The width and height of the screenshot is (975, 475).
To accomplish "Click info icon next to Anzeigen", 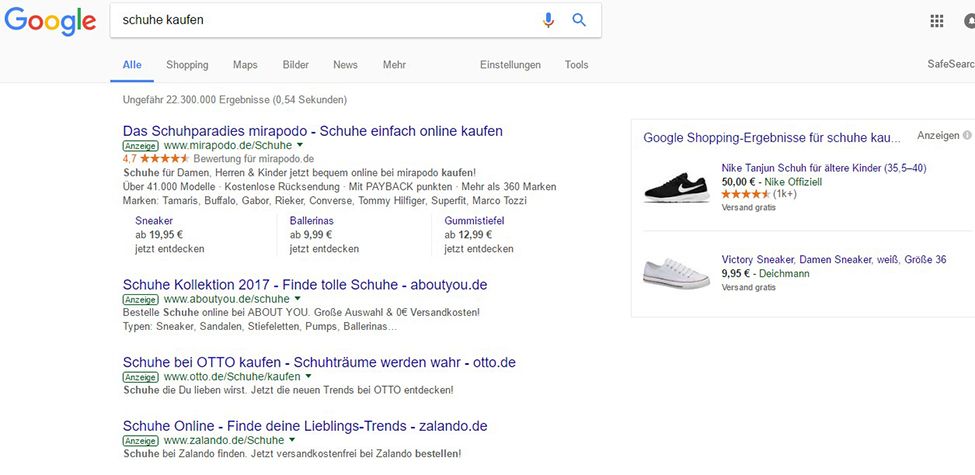I will click(967, 135).
